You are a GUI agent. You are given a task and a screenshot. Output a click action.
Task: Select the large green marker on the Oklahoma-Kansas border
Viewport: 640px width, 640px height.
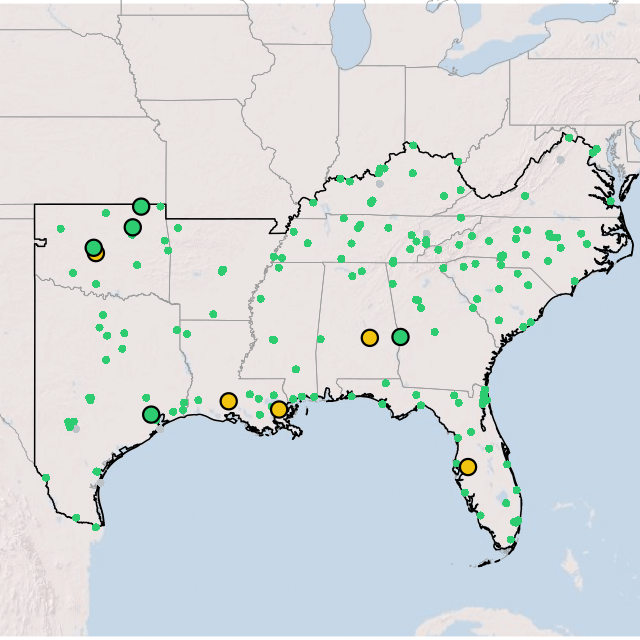point(141,207)
